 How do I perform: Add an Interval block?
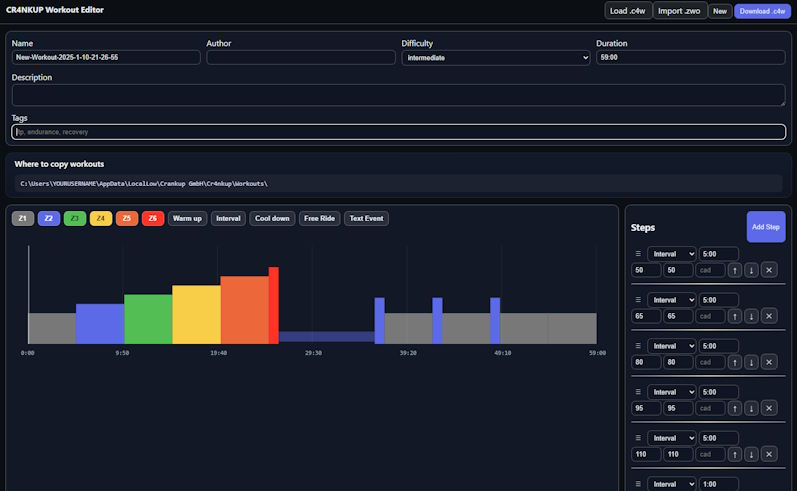click(x=228, y=219)
